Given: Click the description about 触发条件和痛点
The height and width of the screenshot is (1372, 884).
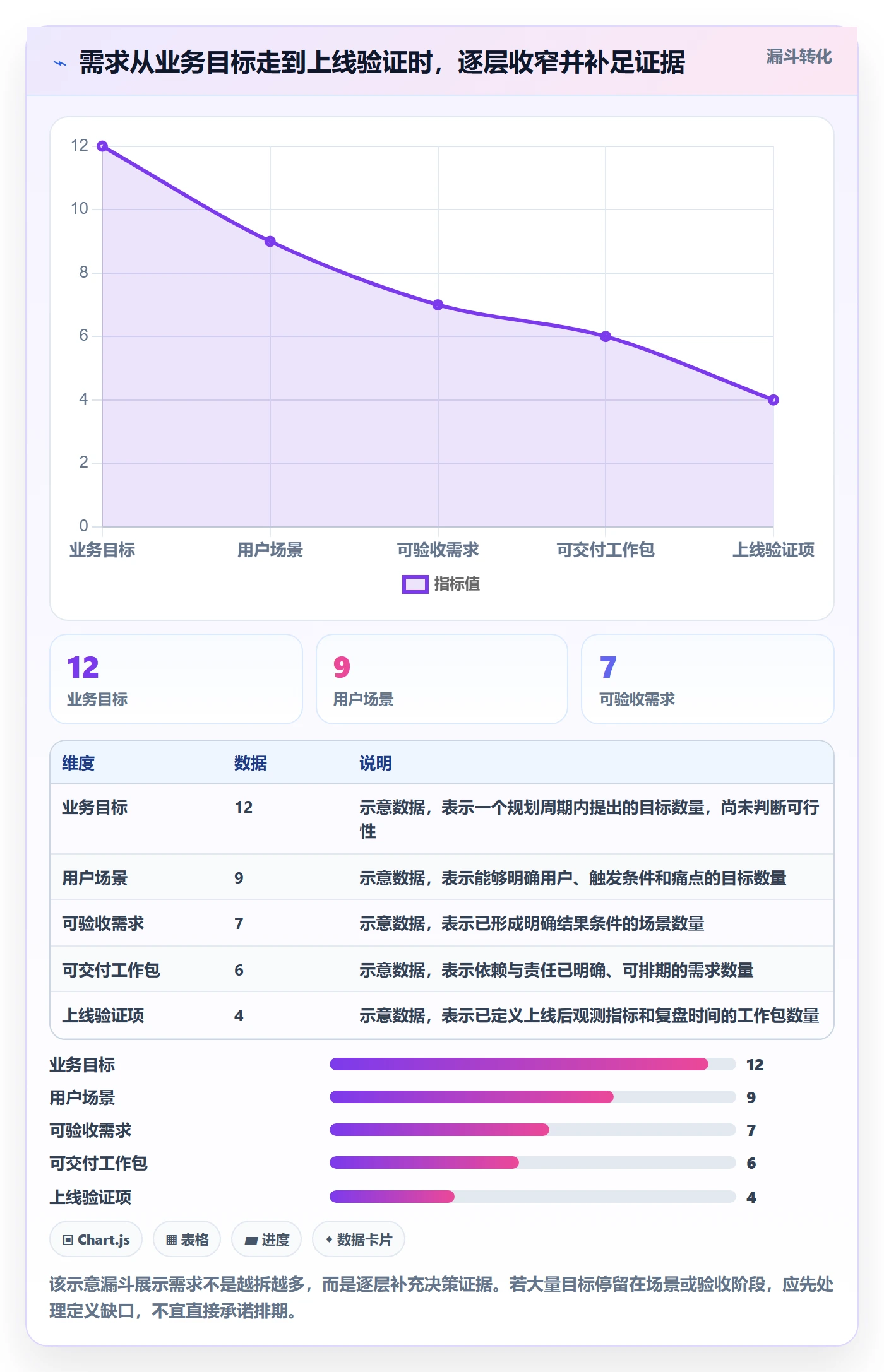Looking at the screenshot, I should point(573,878).
